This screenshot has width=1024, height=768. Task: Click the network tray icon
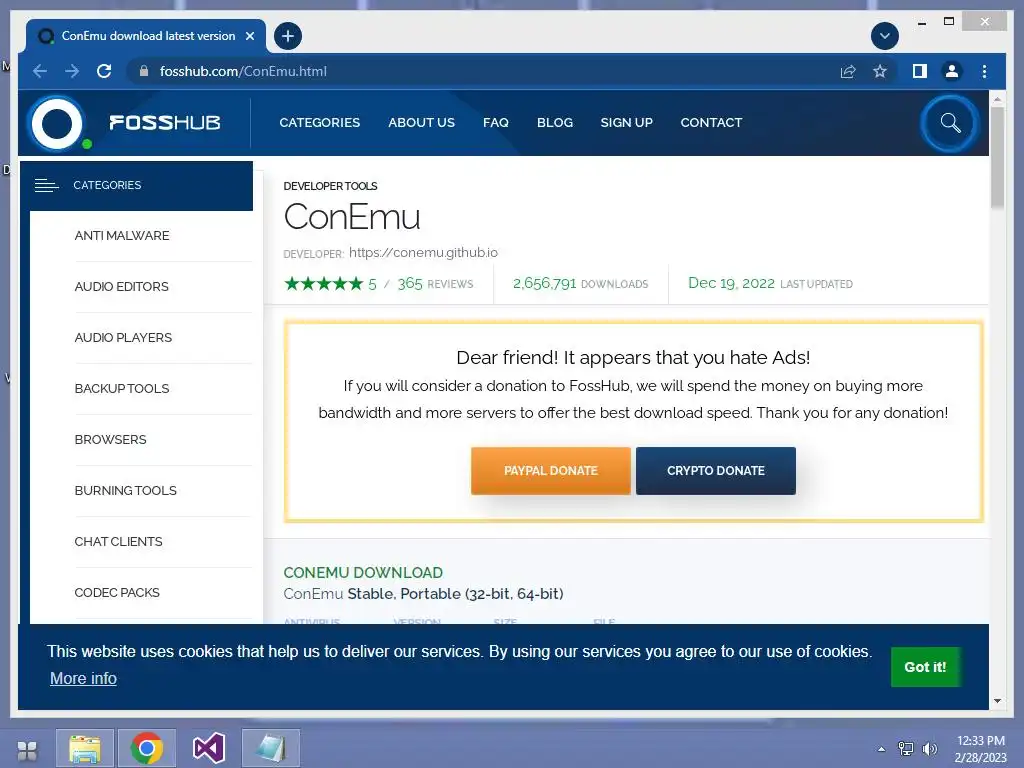tap(906, 749)
